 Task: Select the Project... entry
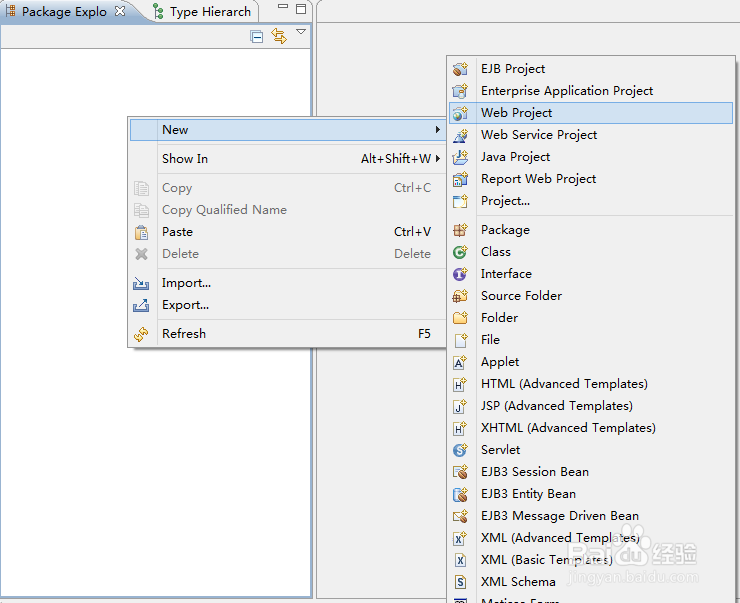pyautogui.click(x=591, y=201)
